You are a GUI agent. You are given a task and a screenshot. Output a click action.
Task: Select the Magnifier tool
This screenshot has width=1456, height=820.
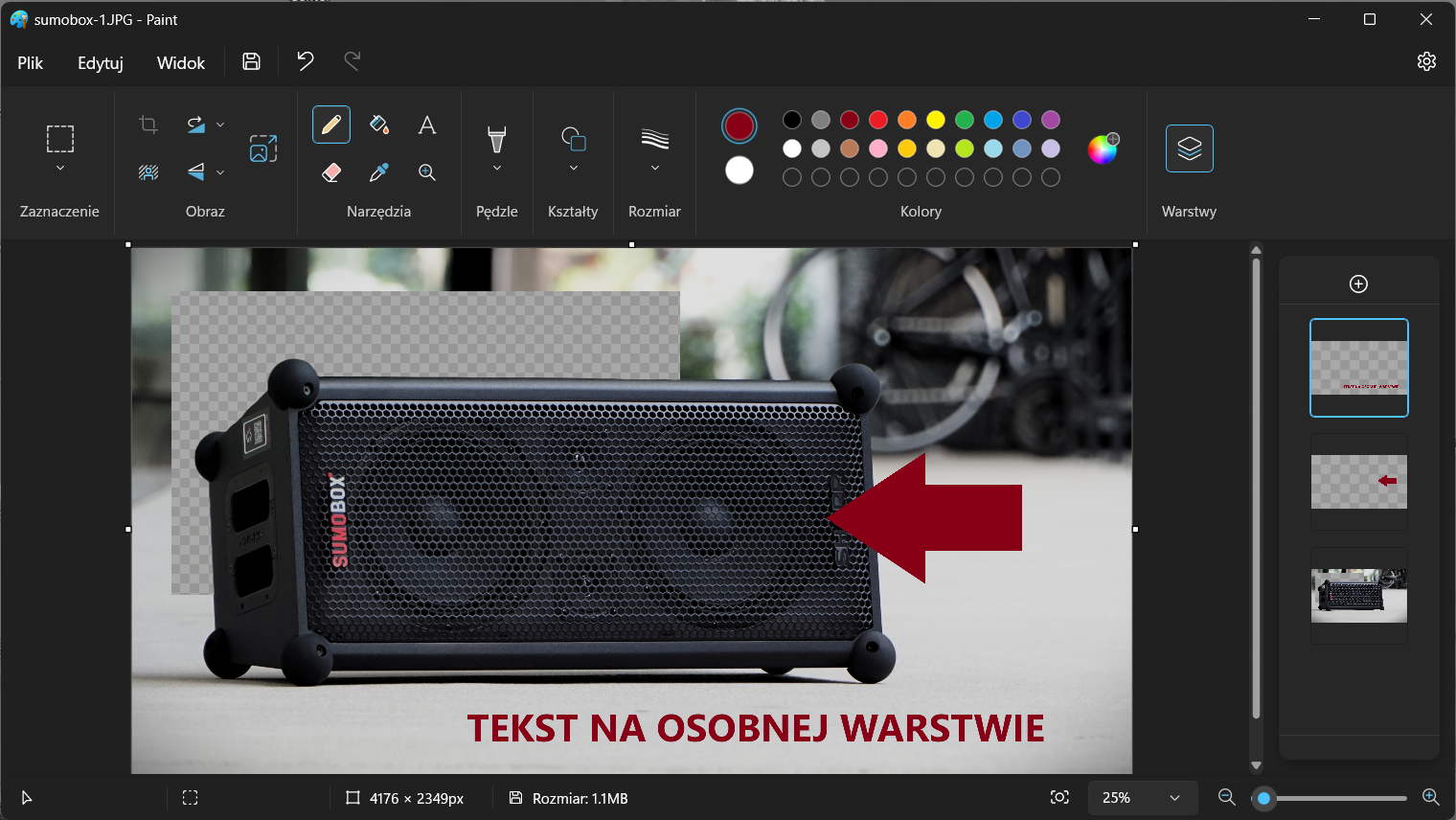pyautogui.click(x=427, y=172)
